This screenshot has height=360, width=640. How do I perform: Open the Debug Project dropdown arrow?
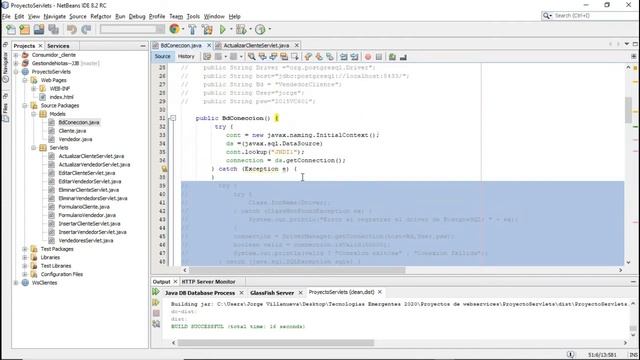(x=250, y=29)
